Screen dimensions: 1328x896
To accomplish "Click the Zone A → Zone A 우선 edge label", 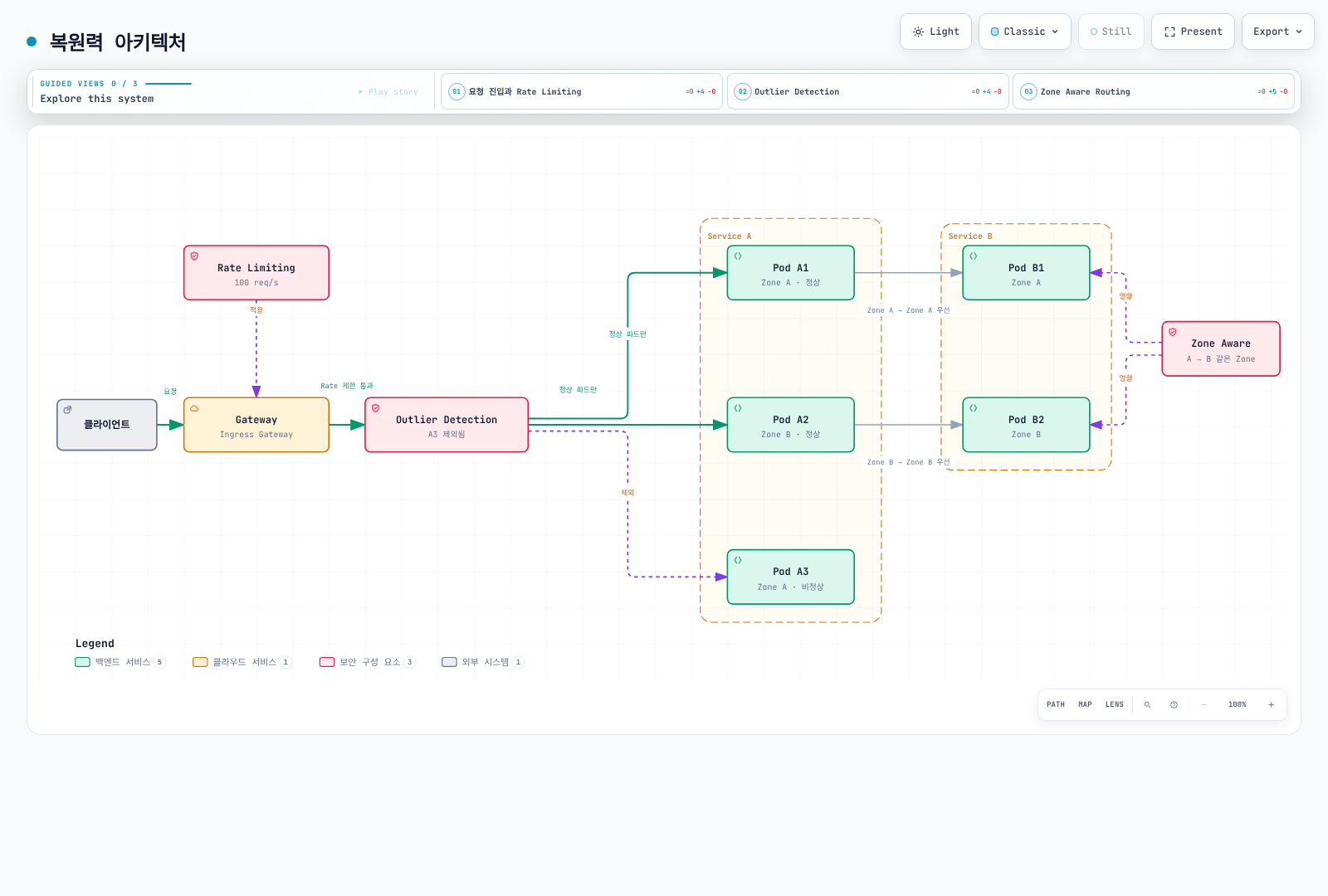I will tap(909, 310).
